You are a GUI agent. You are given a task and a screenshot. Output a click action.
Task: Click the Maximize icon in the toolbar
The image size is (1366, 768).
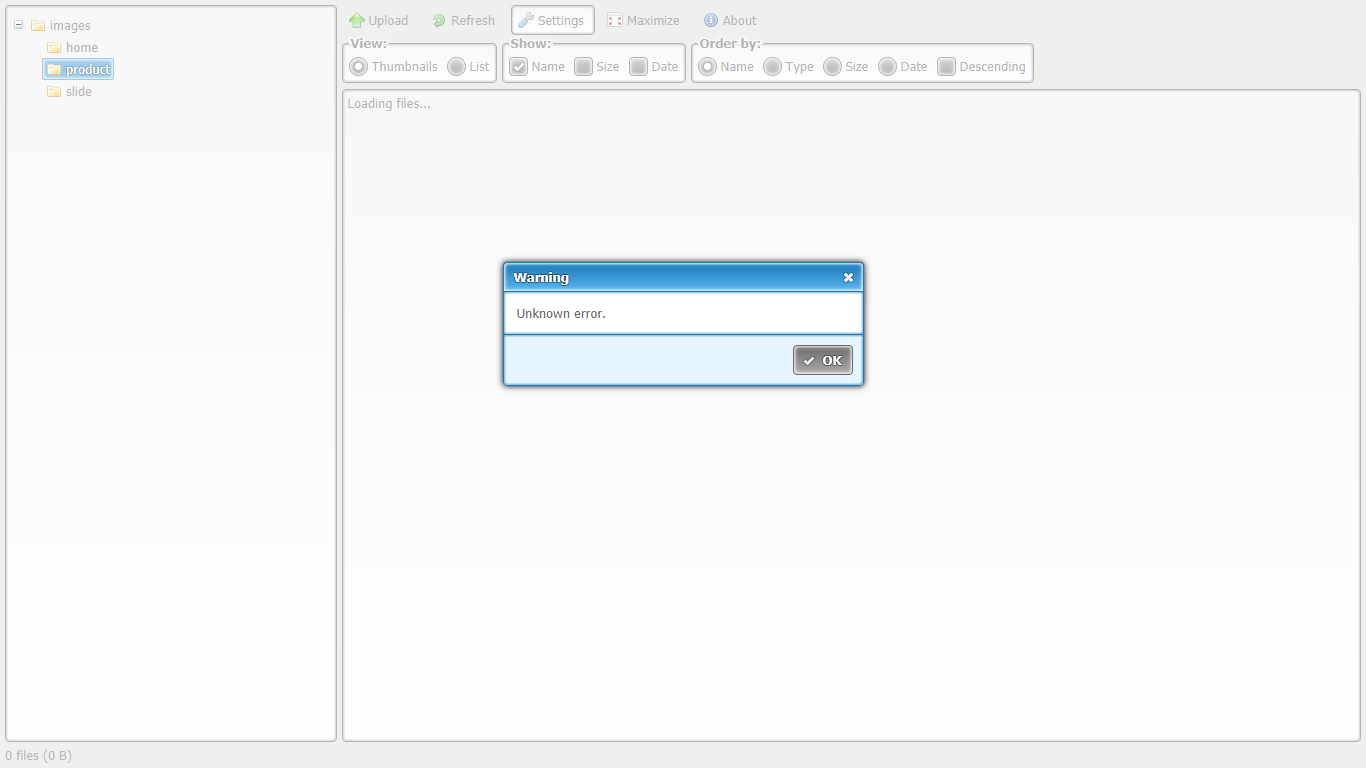tap(615, 20)
